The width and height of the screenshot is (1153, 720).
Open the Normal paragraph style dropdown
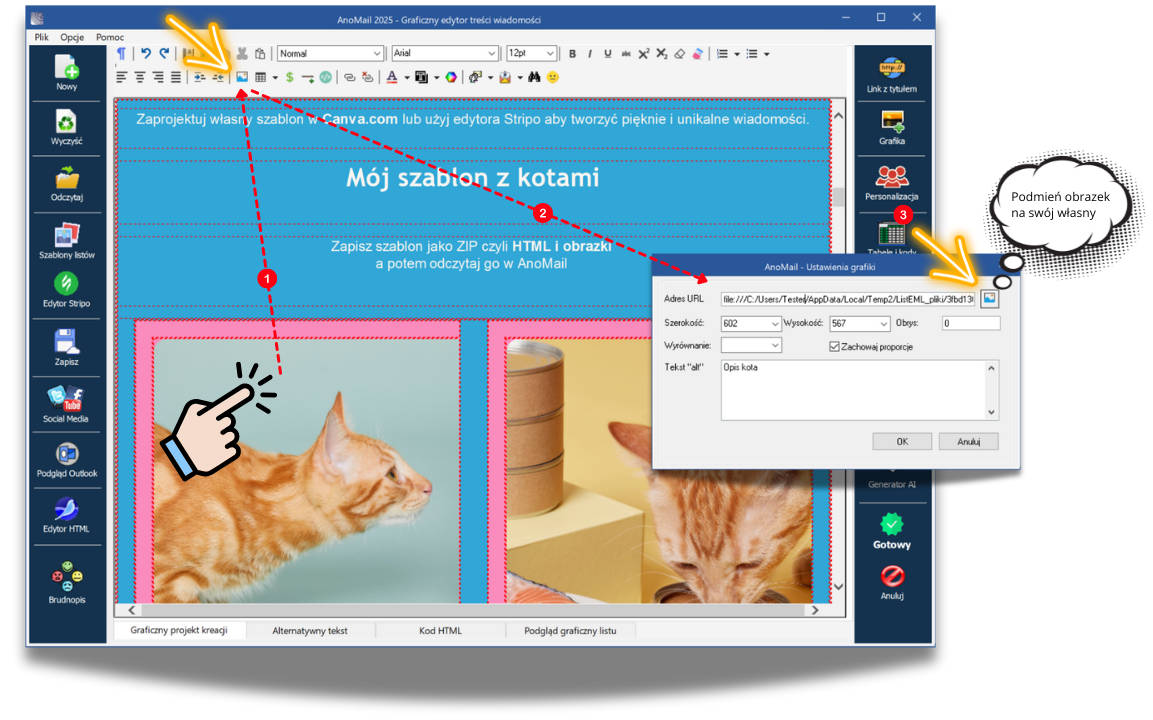point(330,53)
